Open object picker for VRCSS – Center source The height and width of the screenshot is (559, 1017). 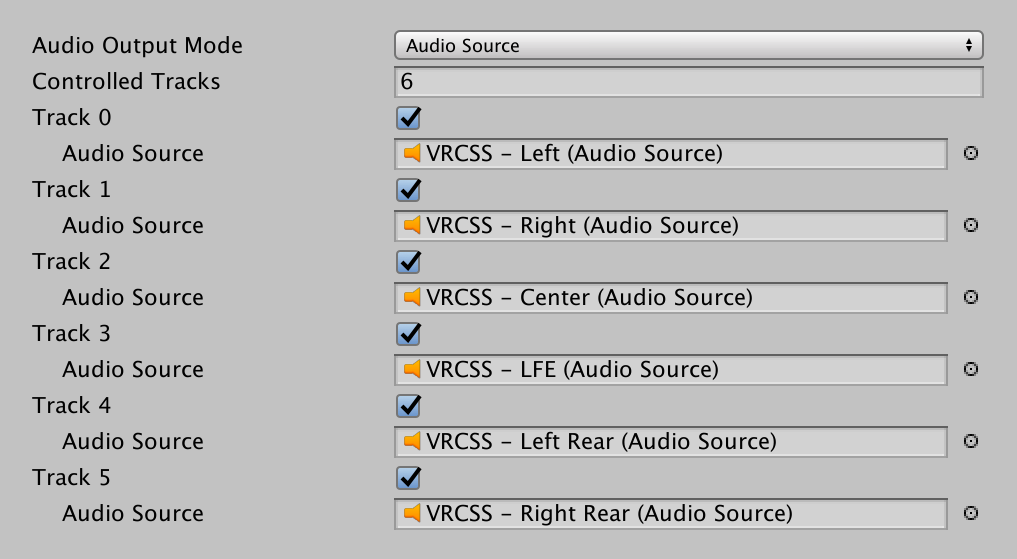pos(970,298)
